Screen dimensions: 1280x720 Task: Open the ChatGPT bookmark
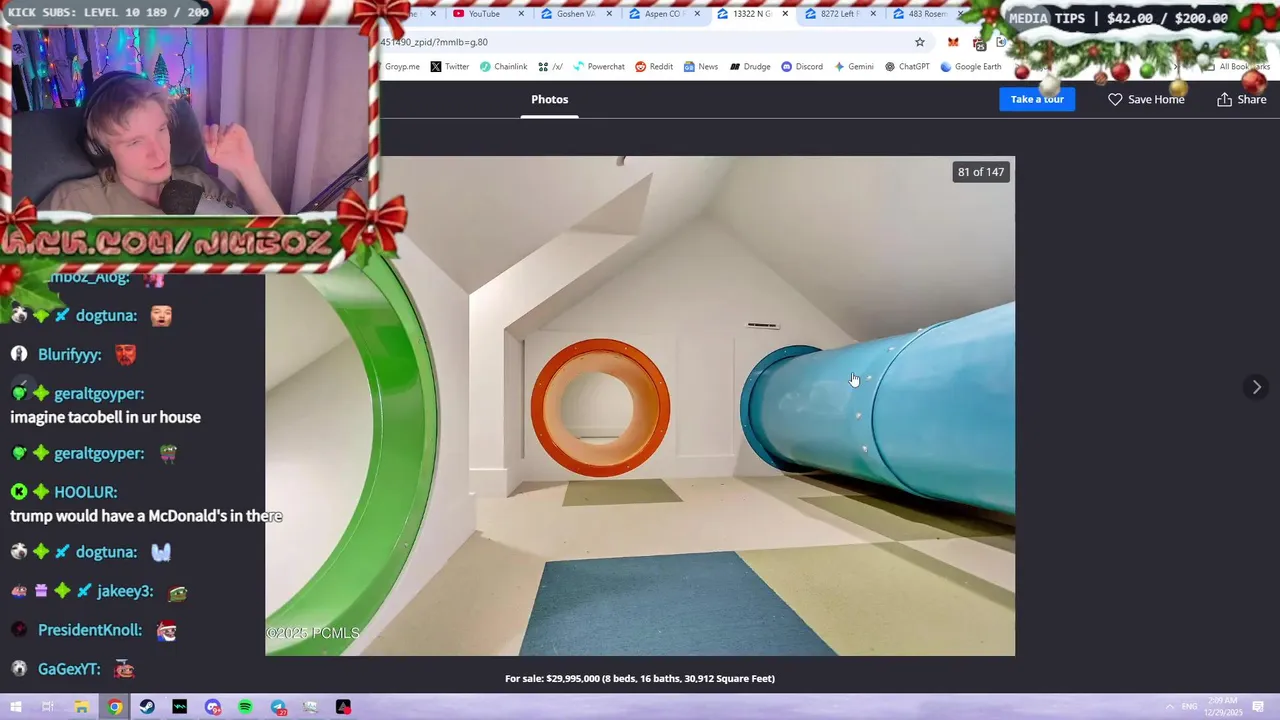pyautogui.click(x=907, y=67)
